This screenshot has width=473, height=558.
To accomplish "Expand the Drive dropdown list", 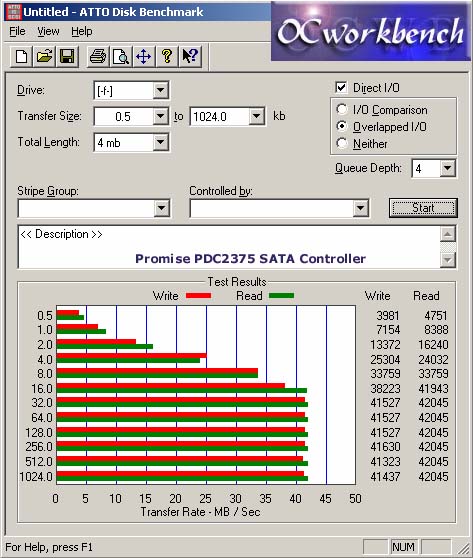I will 161,90.
